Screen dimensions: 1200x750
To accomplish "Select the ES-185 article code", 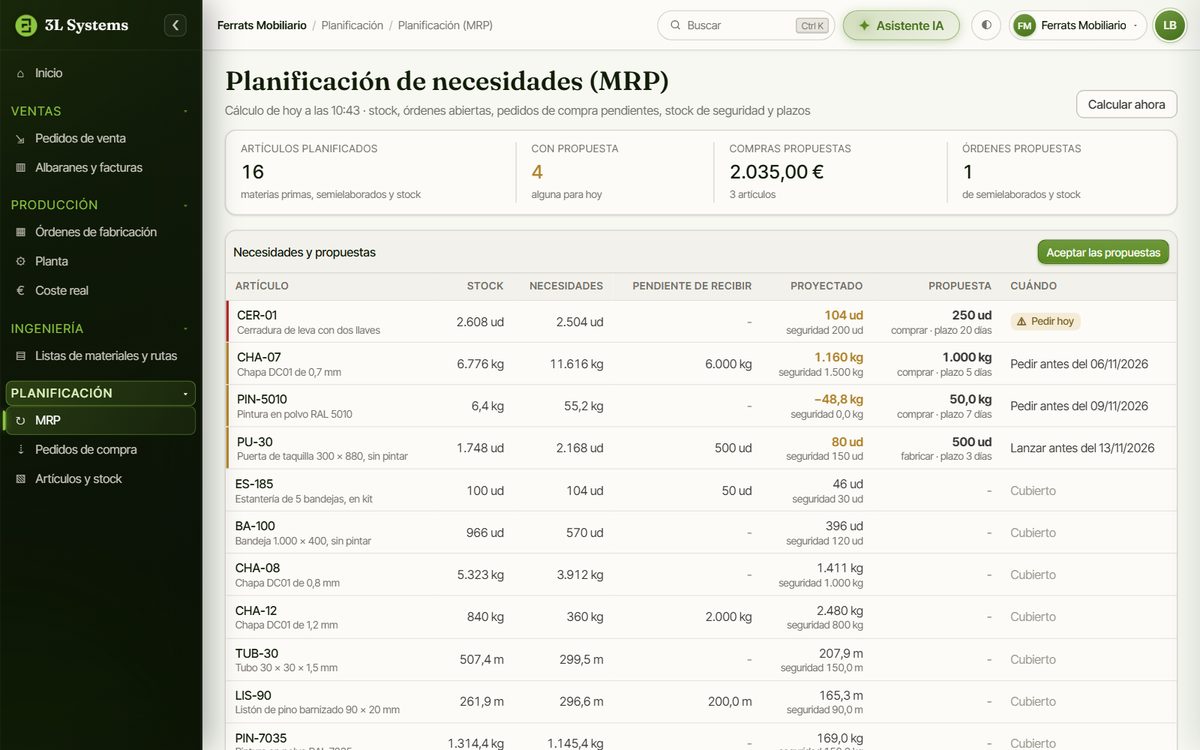I will pyautogui.click(x=254, y=484).
